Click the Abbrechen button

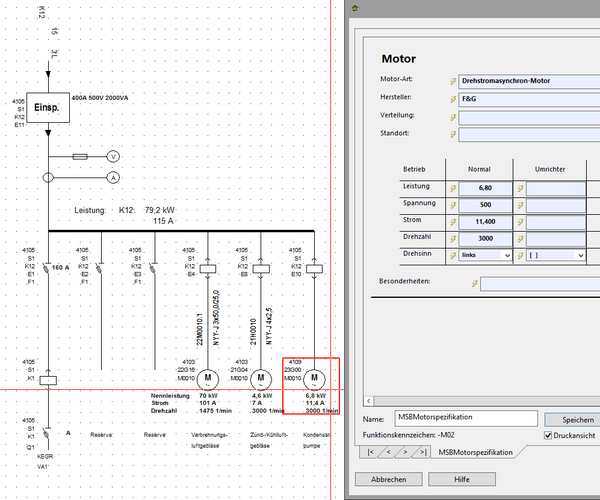389,479
